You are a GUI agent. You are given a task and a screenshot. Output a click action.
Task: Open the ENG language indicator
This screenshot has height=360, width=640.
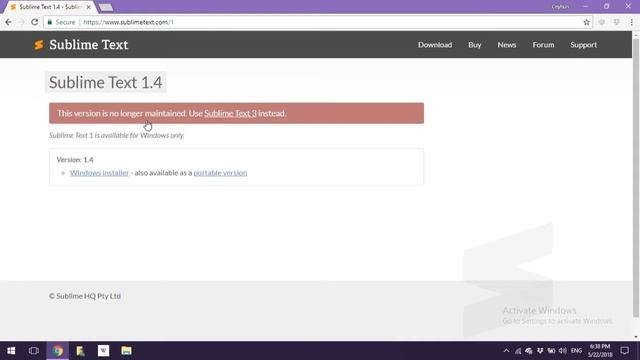pyautogui.click(x=576, y=351)
